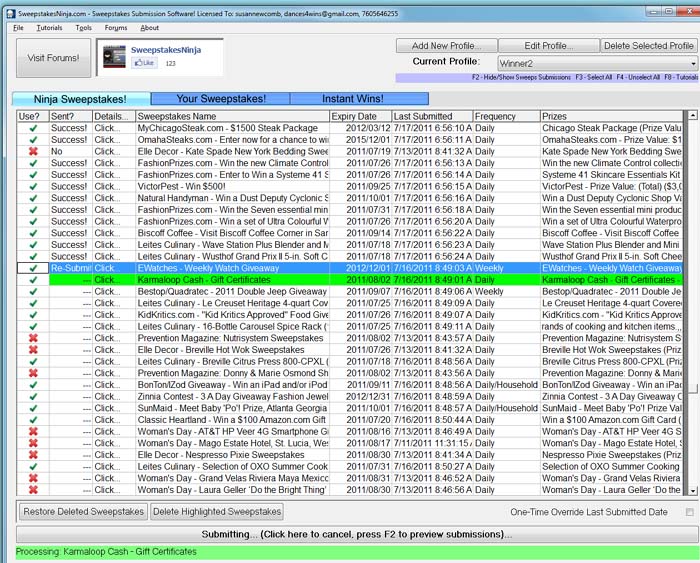Viewport: 700px width, 563px height.
Task: Sort by the Last Submitted column header
Action: pyautogui.click(x=432, y=117)
